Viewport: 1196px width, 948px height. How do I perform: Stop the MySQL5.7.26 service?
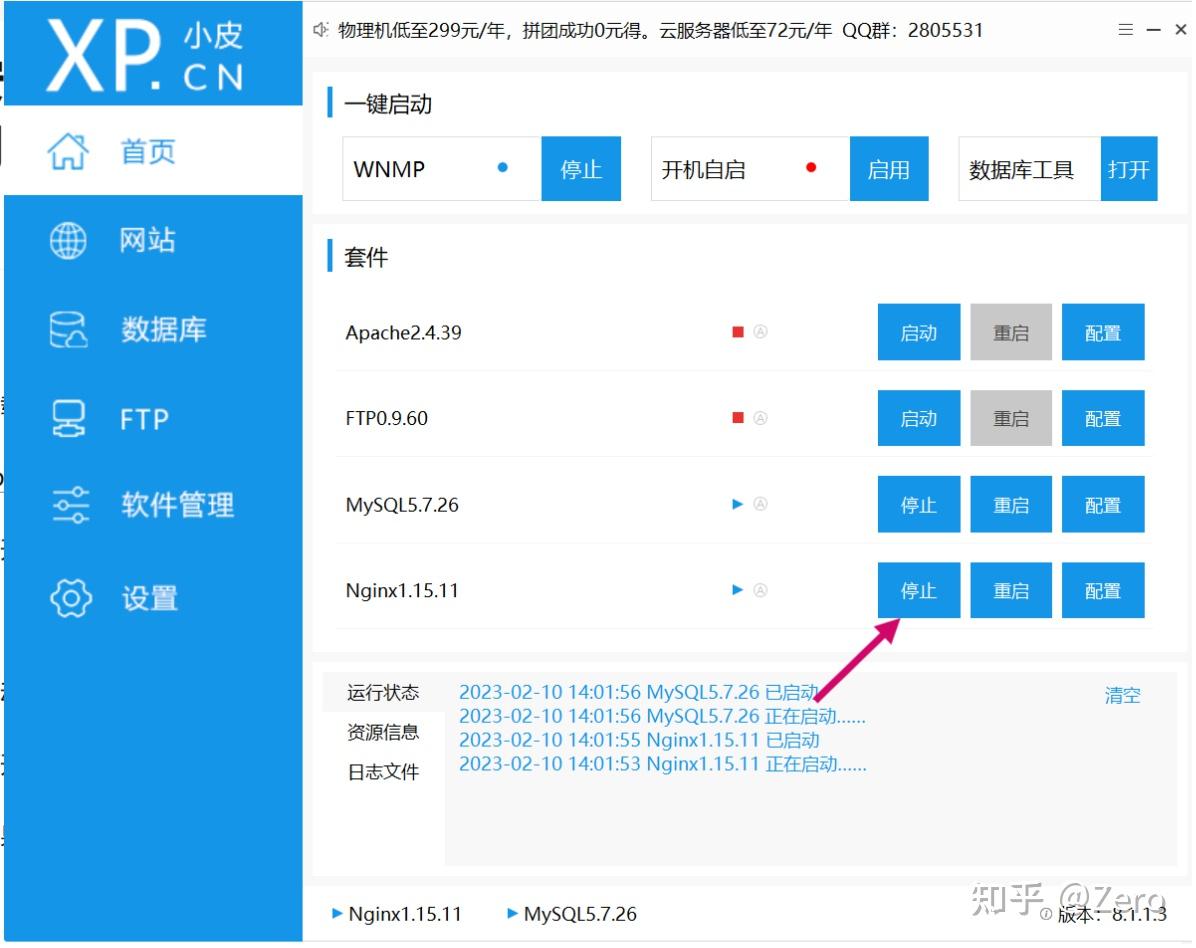(x=918, y=504)
